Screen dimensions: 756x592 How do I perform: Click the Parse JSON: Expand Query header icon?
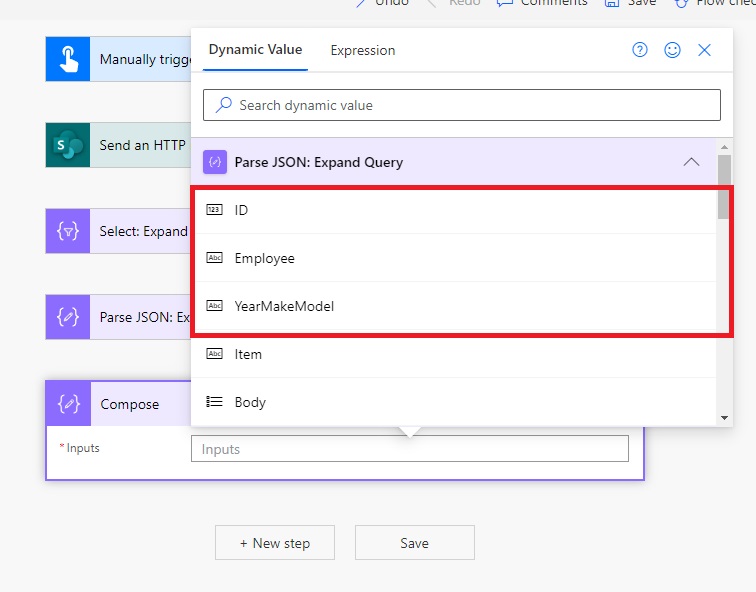[214, 162]
